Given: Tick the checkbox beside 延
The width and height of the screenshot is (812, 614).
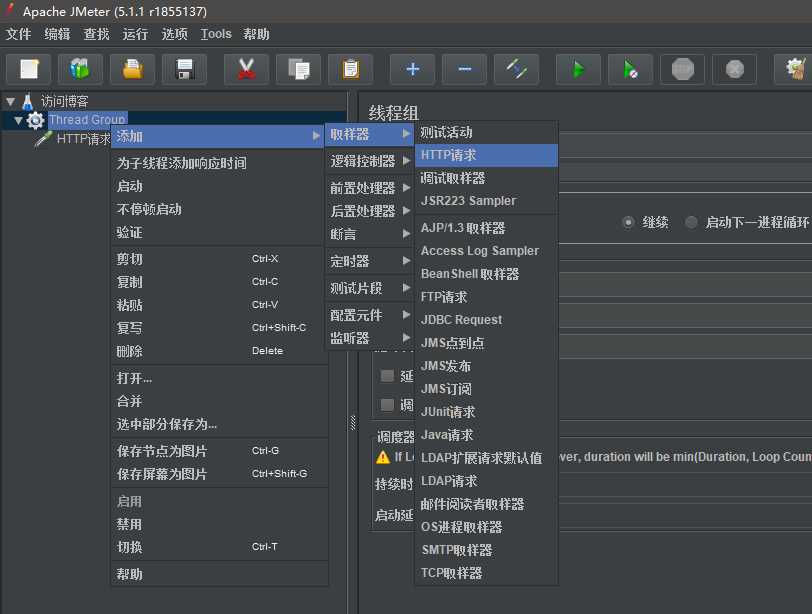Looking at the screenshot, I should pos(387,376).
